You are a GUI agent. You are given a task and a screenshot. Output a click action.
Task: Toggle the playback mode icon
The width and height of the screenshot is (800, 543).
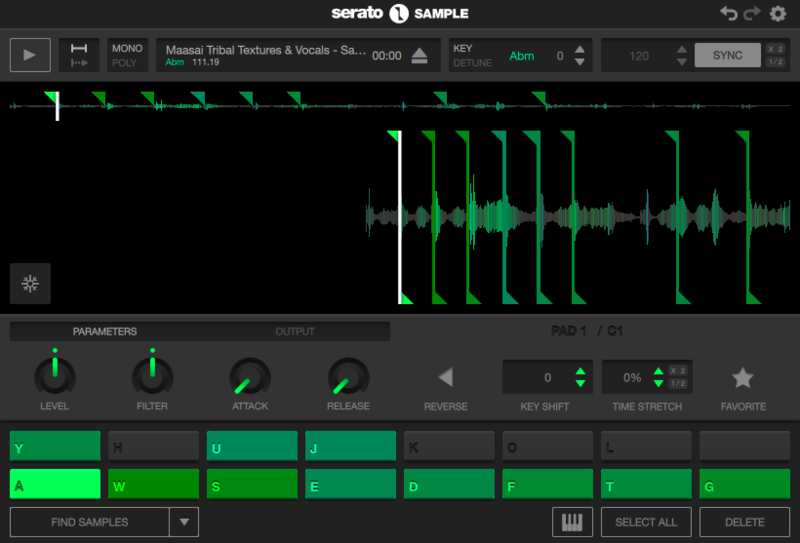[79, 55]
